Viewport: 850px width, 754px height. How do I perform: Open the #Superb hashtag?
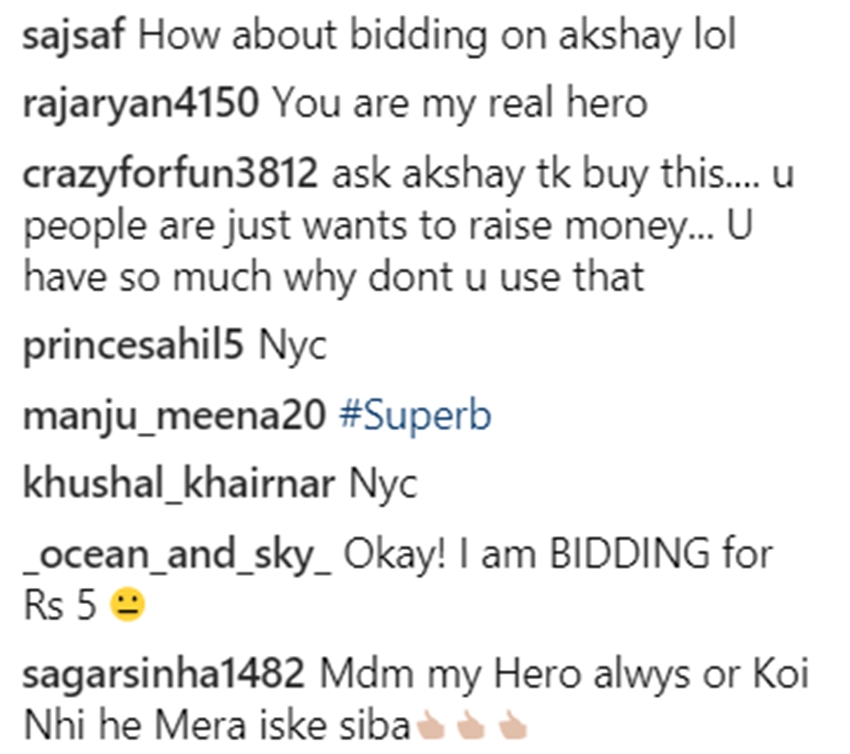point(415,415)
